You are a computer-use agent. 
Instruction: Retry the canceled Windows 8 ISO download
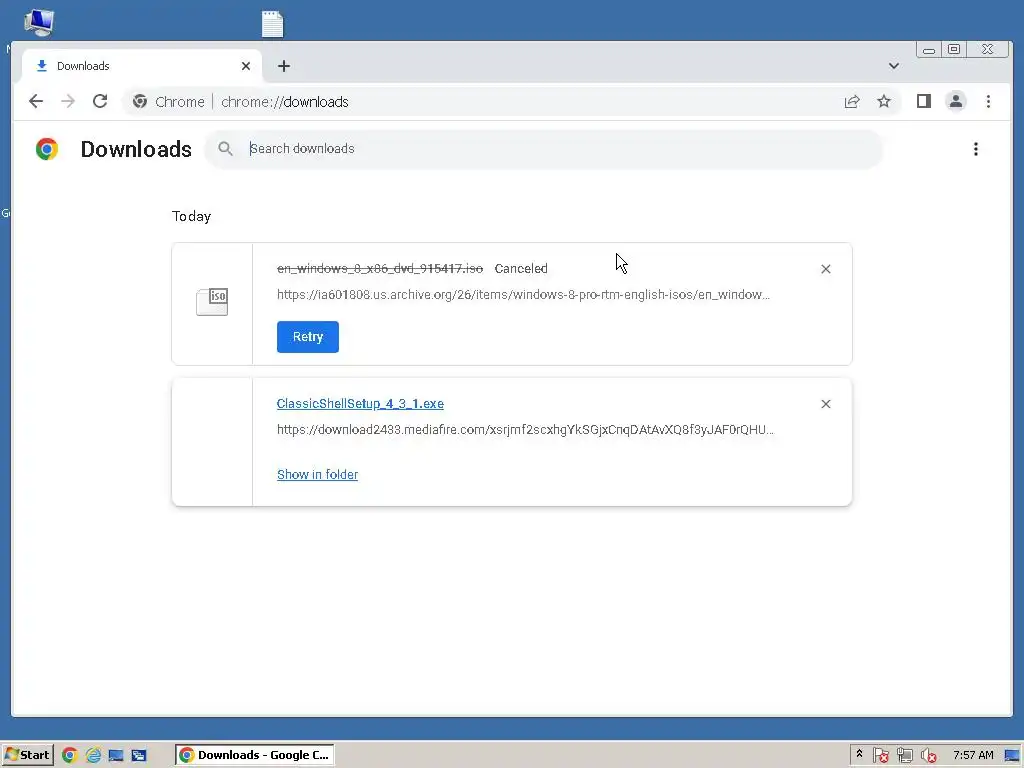pos(308,337)
